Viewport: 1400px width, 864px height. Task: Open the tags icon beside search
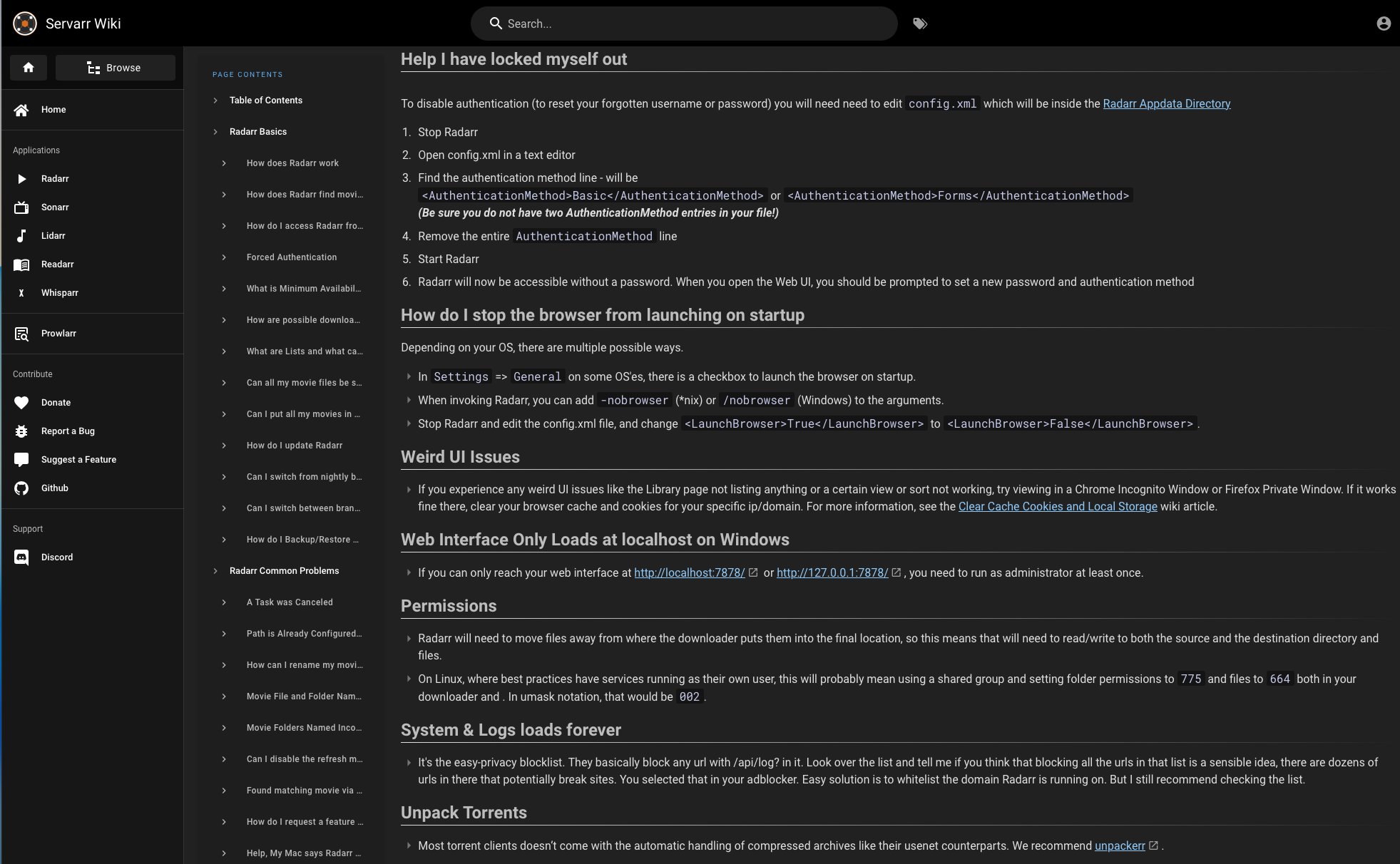coord(920,24)
